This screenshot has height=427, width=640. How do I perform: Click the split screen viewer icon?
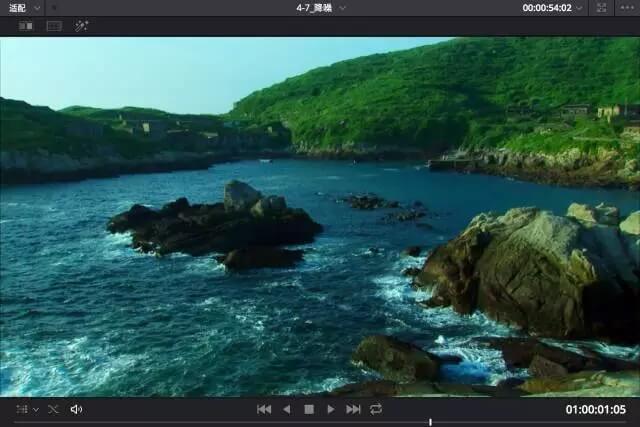pyautogui.click(x=54, y=26)
